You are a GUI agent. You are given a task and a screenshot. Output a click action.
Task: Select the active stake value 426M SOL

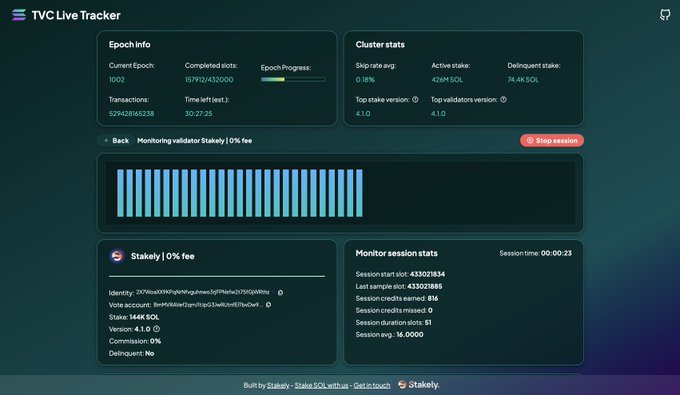click(447, 80)
